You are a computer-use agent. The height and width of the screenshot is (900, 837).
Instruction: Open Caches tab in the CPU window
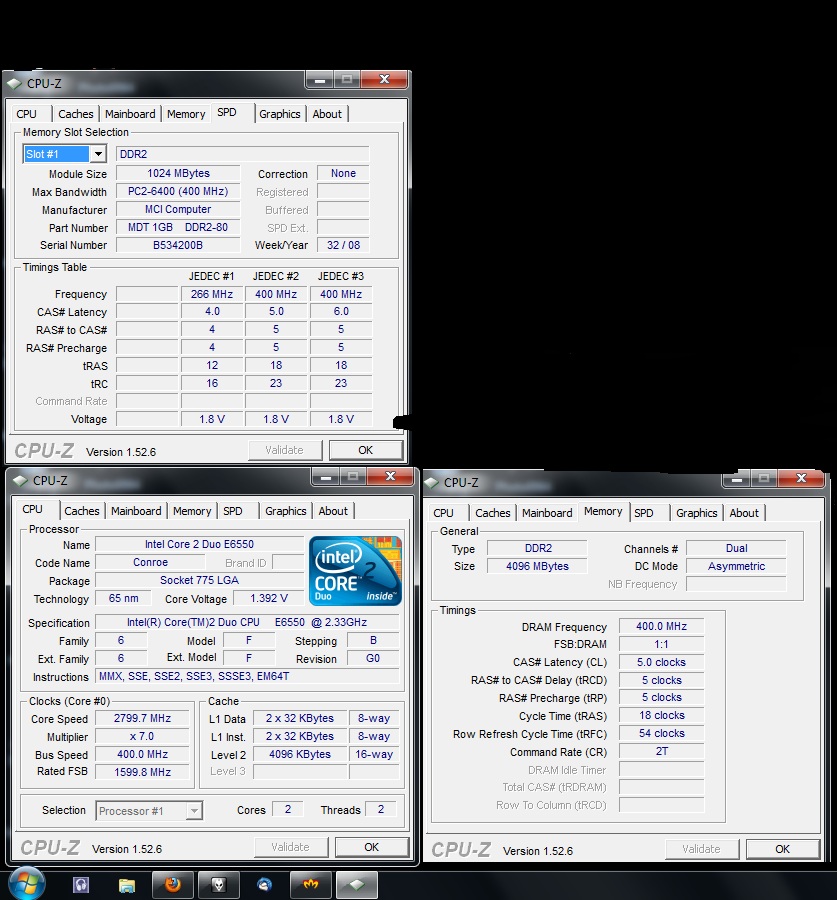tap(82, 511)
